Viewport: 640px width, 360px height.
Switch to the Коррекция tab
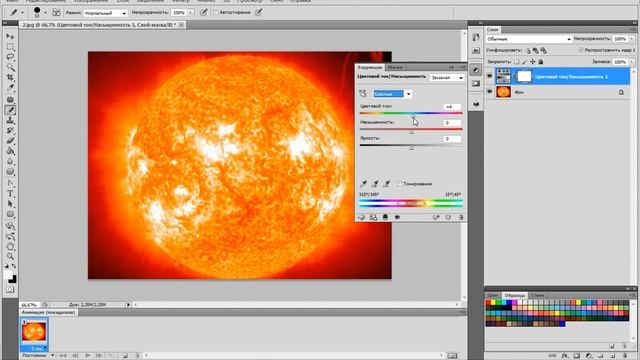[x=370, y=67]
